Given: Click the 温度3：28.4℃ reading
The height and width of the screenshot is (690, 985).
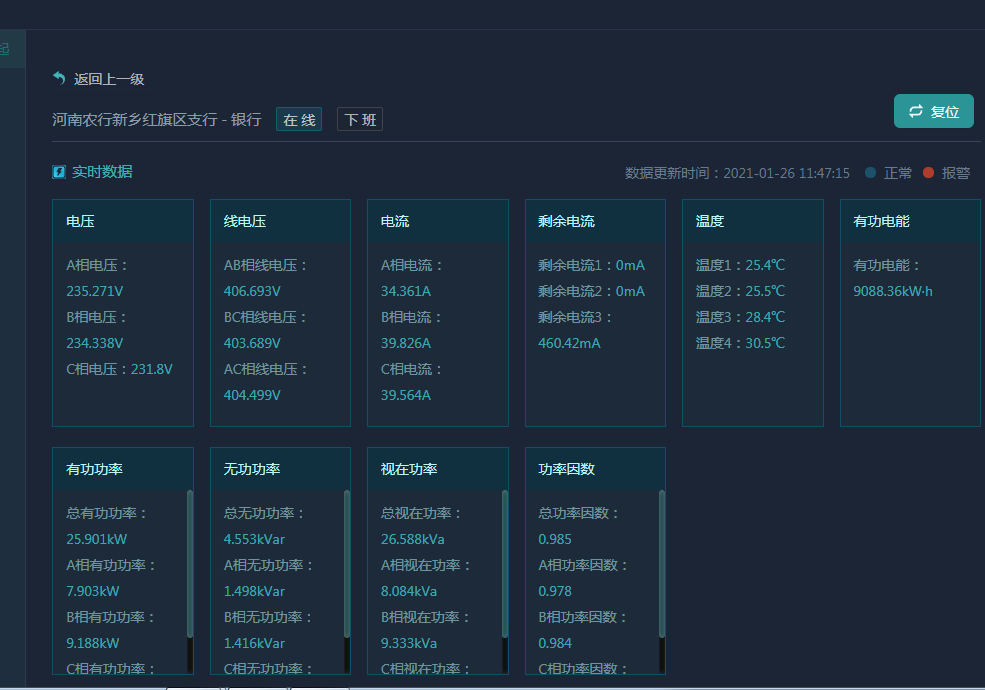Looking at the screenshot, I should [740, 317].
